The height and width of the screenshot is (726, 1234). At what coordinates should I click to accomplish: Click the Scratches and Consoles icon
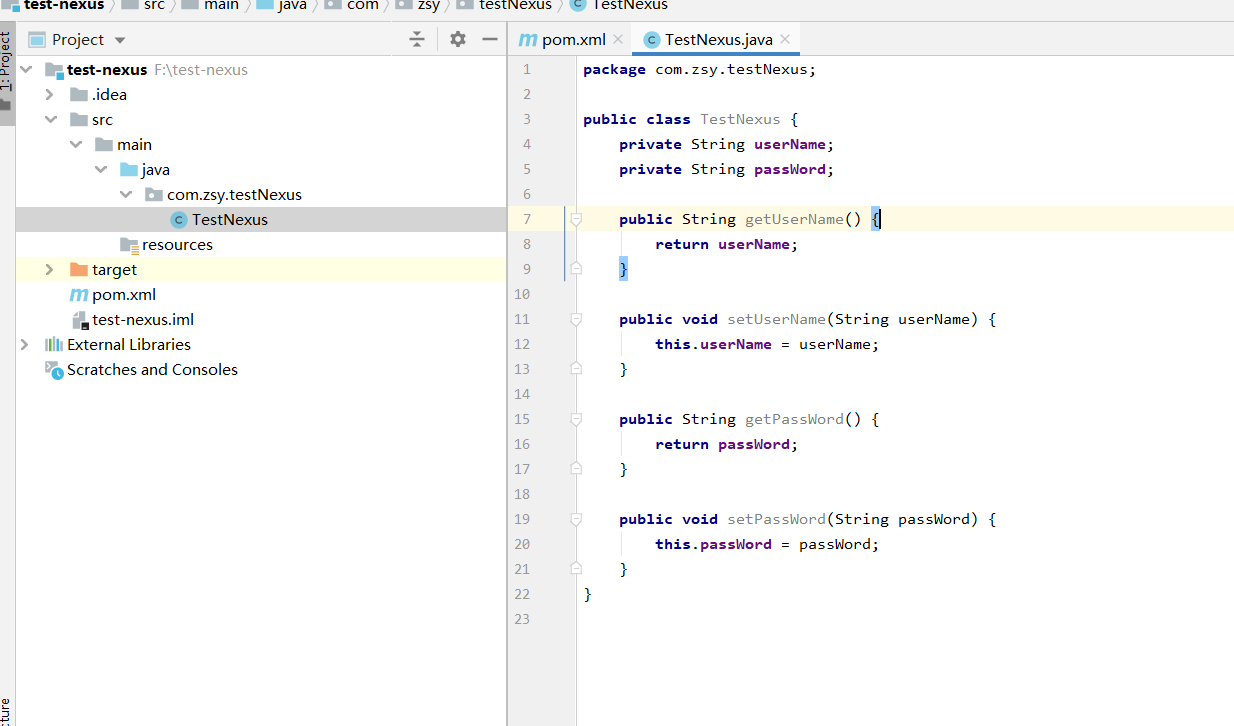[x=54, y=369]
